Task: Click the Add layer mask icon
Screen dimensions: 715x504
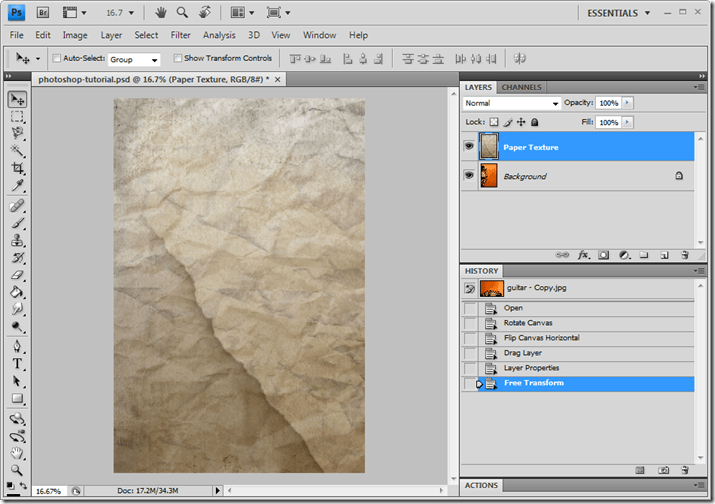Action: coord(604,255)
